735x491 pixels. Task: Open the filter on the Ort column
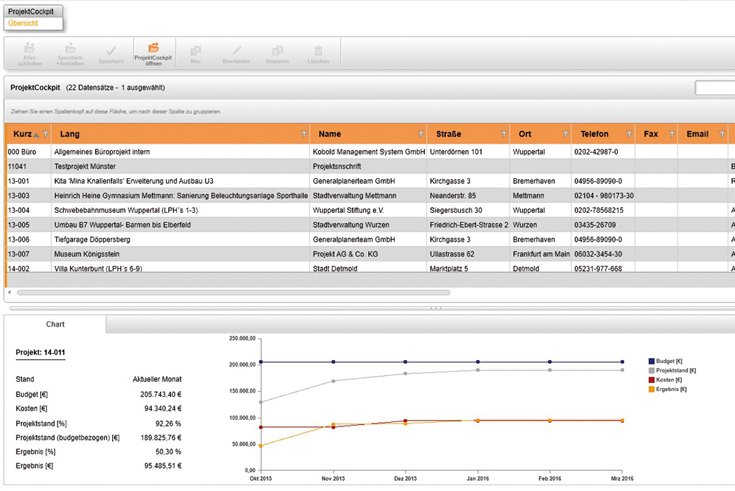point(564,134)
